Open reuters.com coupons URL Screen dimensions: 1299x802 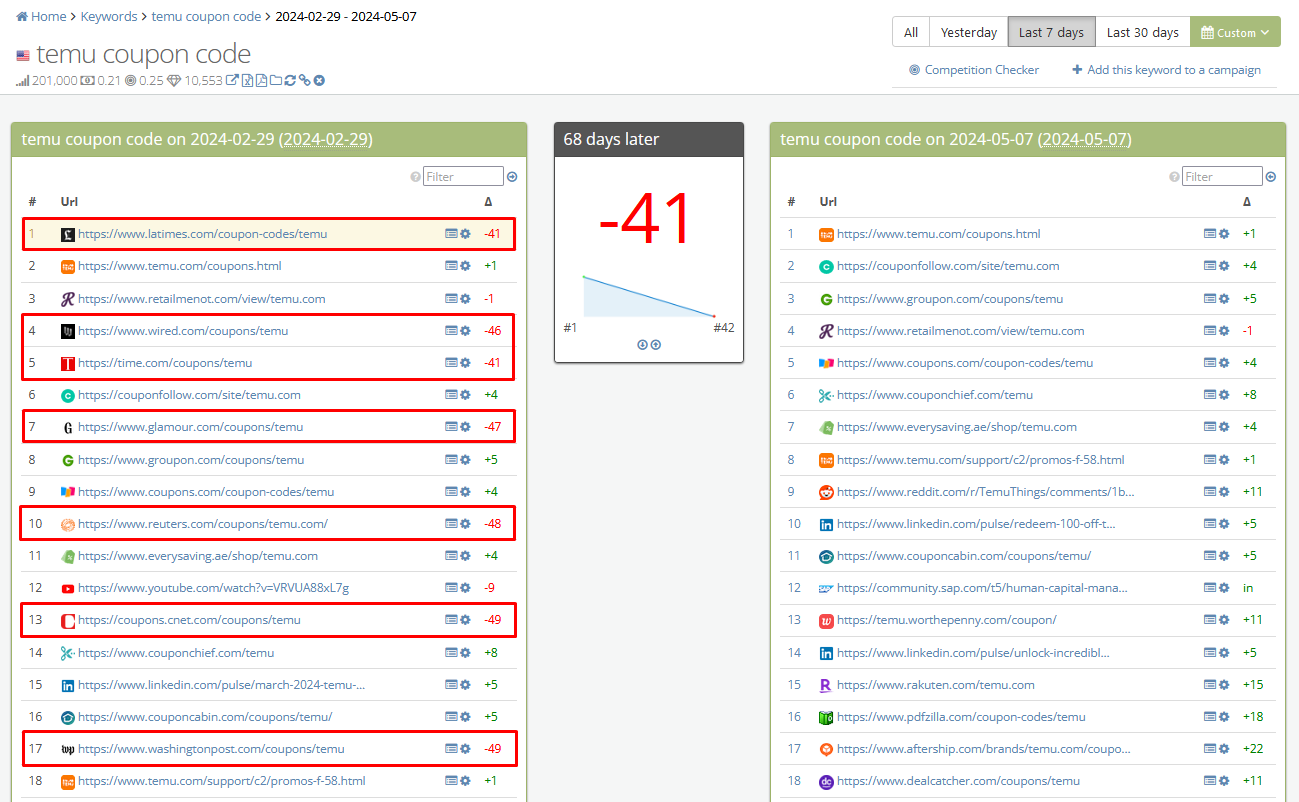click(x=203, y=523)
